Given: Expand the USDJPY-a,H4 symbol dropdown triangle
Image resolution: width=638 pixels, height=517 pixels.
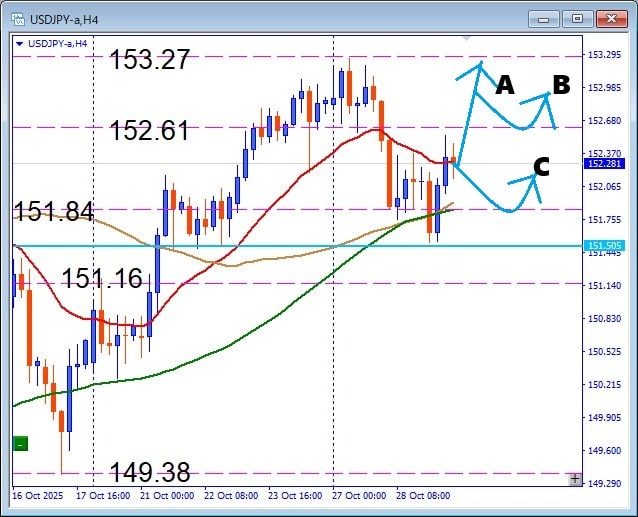Looking at the screenshot, I should [21, 43].
